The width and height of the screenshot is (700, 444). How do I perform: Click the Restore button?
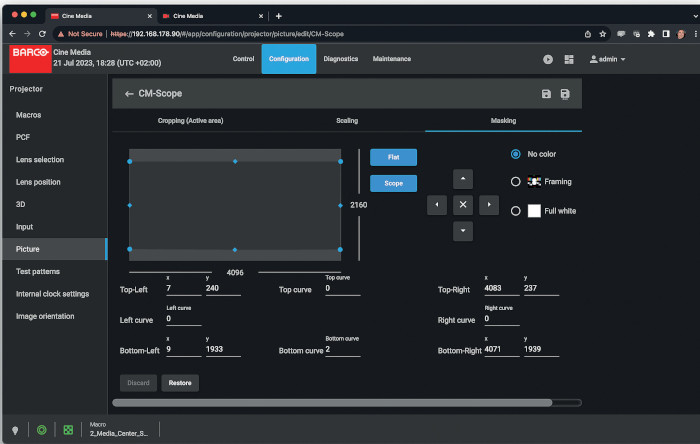(180, 383)
